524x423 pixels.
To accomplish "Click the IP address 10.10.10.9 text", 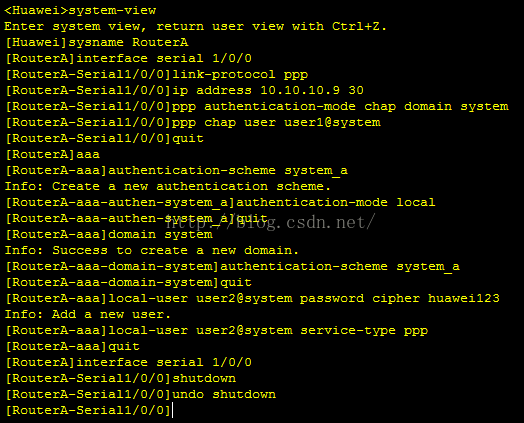I will point(300,90).
